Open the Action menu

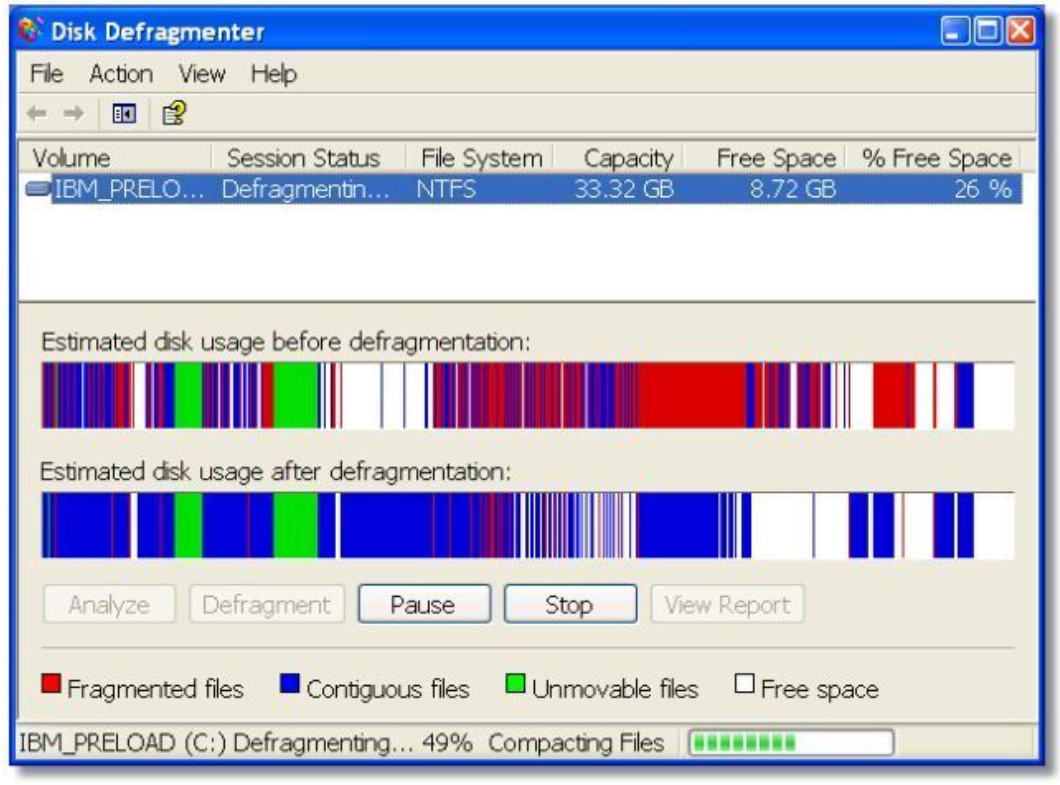tap(120, 74)
